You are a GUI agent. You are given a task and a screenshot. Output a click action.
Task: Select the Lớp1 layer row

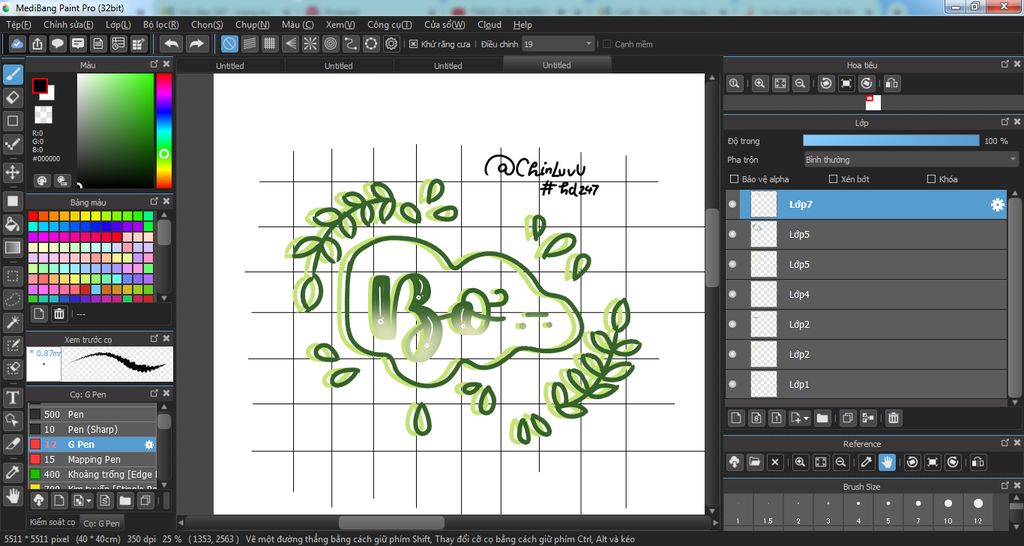tap(866, 385)
